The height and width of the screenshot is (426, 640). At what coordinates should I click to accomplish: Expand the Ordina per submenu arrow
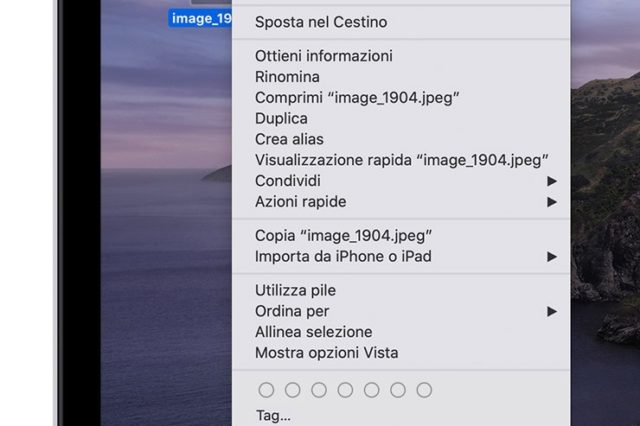[551, 311]
